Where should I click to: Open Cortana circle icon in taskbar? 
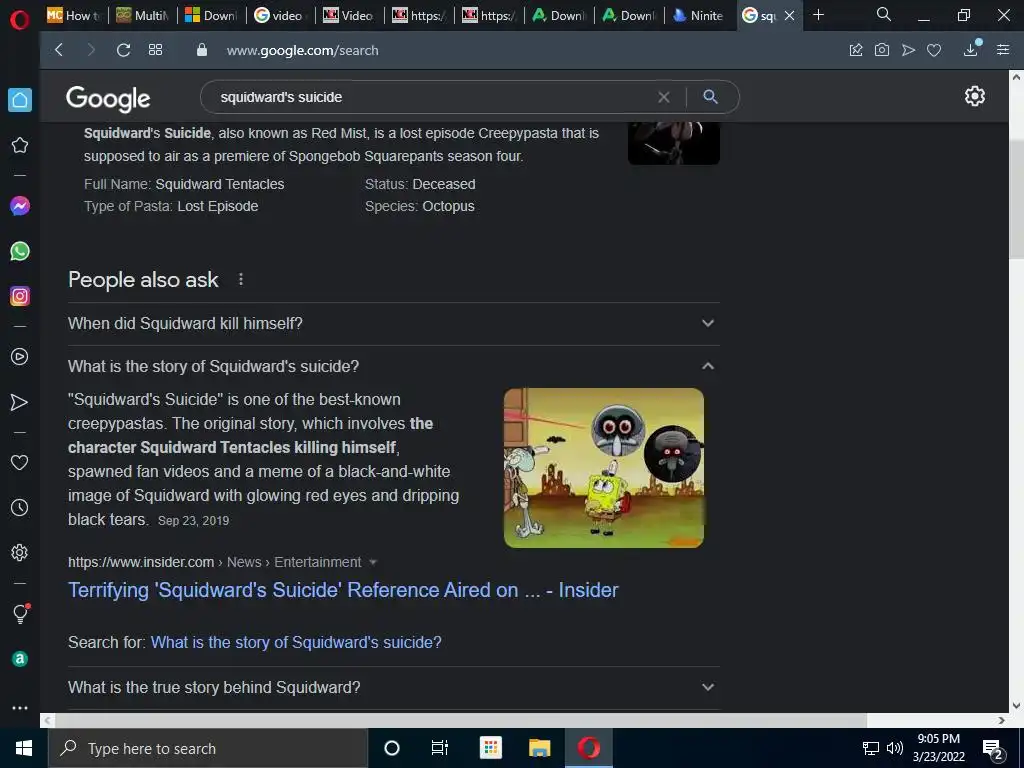[x=392, y=748]
